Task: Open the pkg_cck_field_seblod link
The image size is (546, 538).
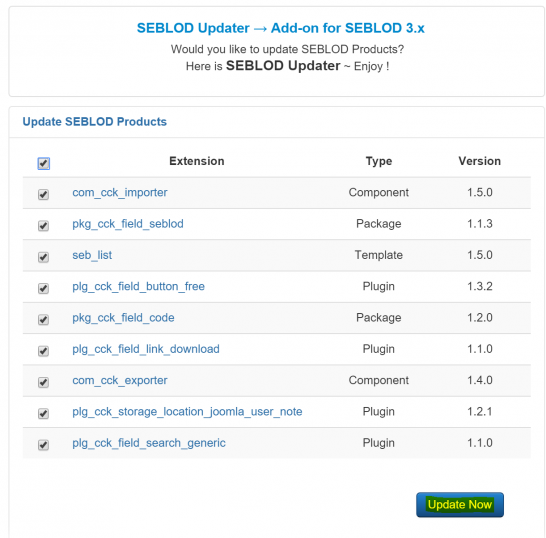Action: (128, 224)
